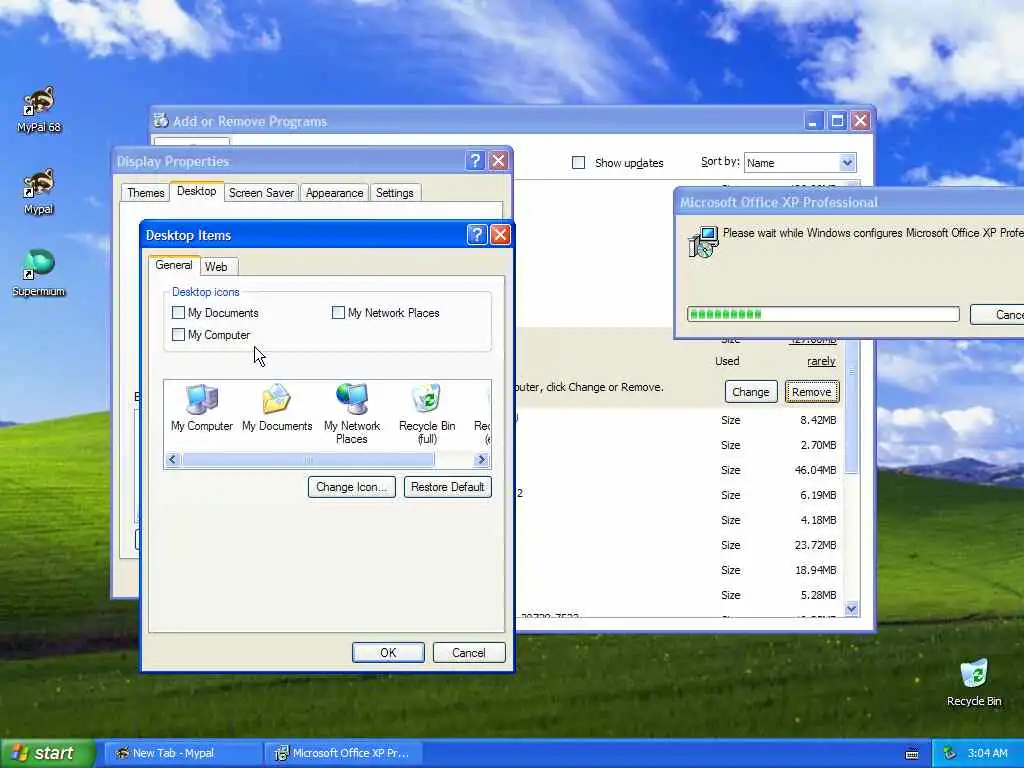Click the 46.04MB size entry
The height and width of the screenshot is (768, 1024).
pyautogui.click(x=816, y=470)
